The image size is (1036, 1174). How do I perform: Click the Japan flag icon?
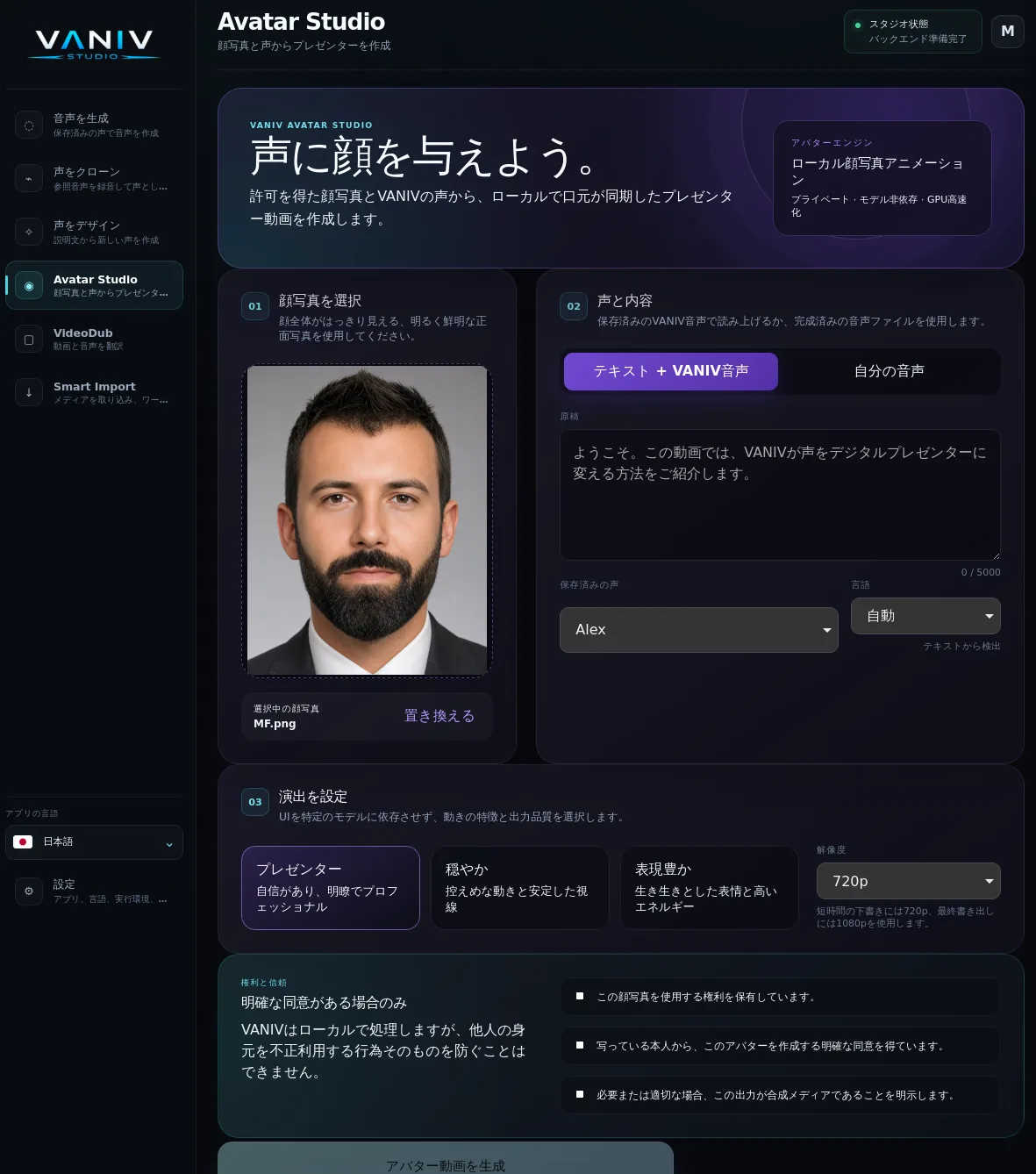(x=24, y=841)
